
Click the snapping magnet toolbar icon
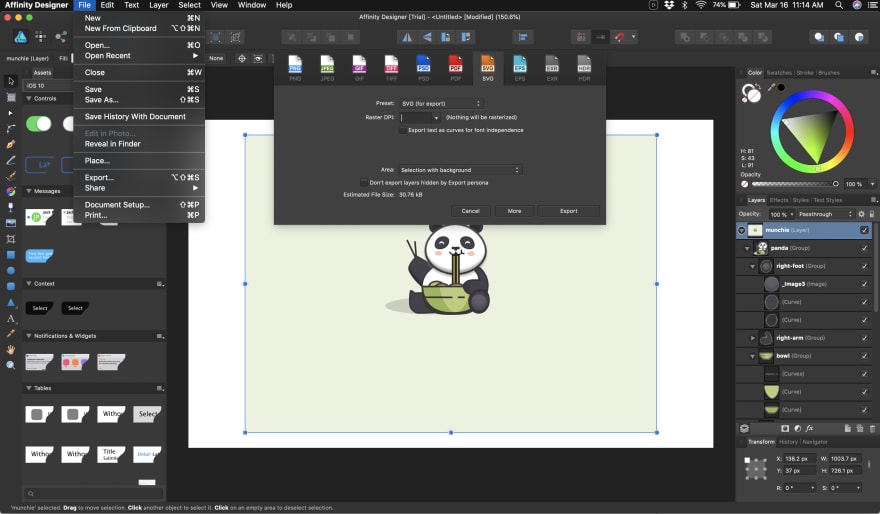click(619, 37)
